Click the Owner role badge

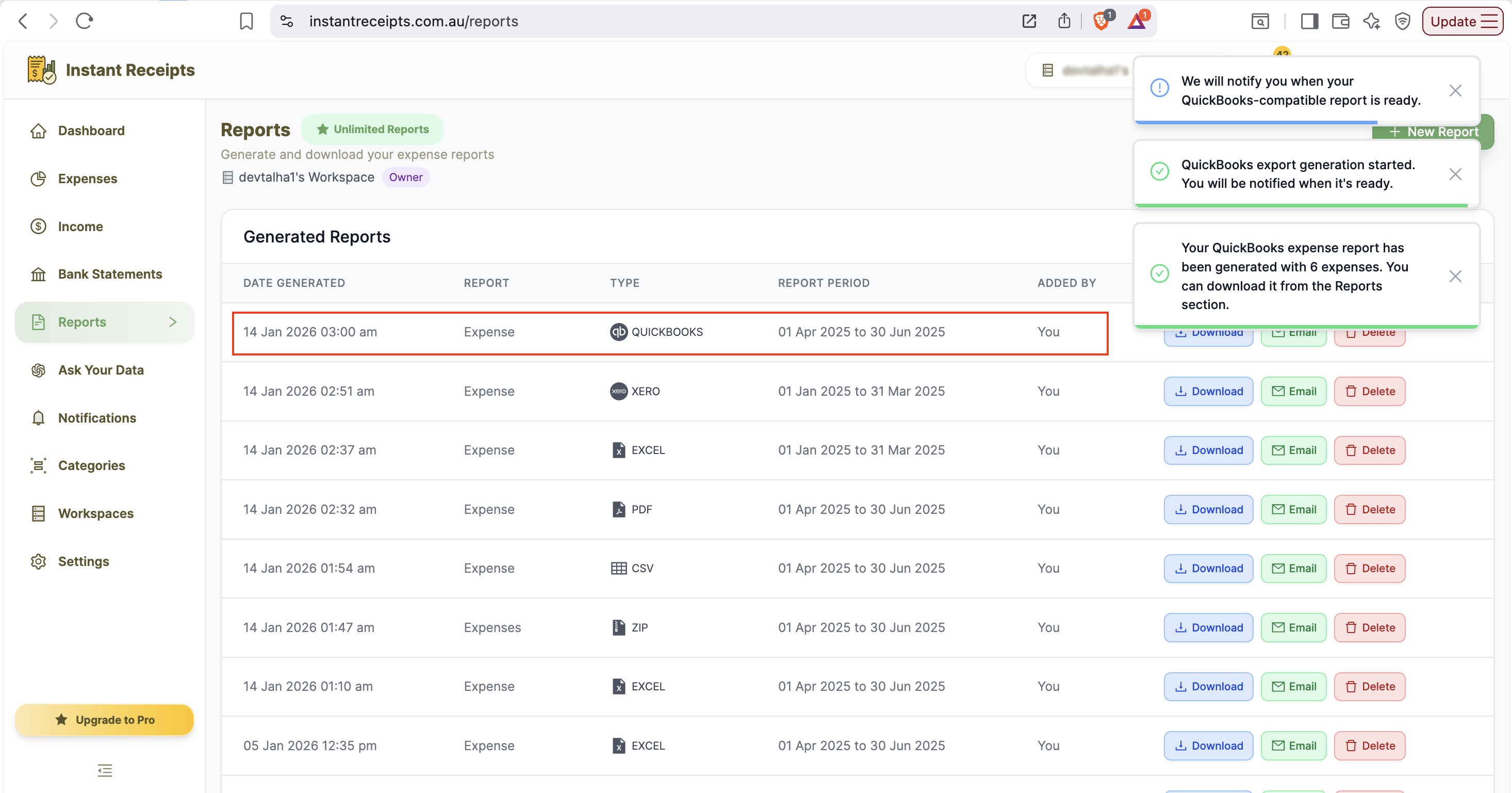[405, 177]
